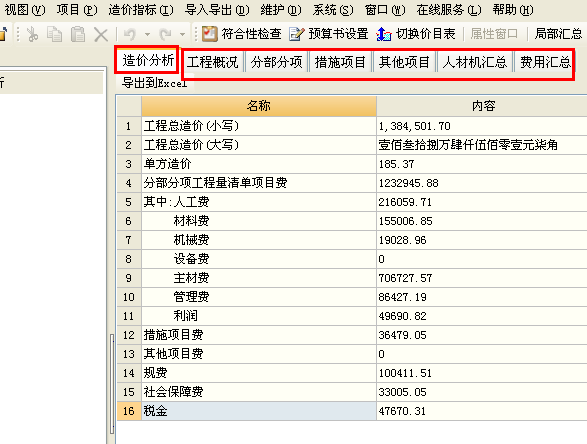Viewport: 587px width, 444px height.
Task: Open 预算书设置 settings
Action: point(329,34)
